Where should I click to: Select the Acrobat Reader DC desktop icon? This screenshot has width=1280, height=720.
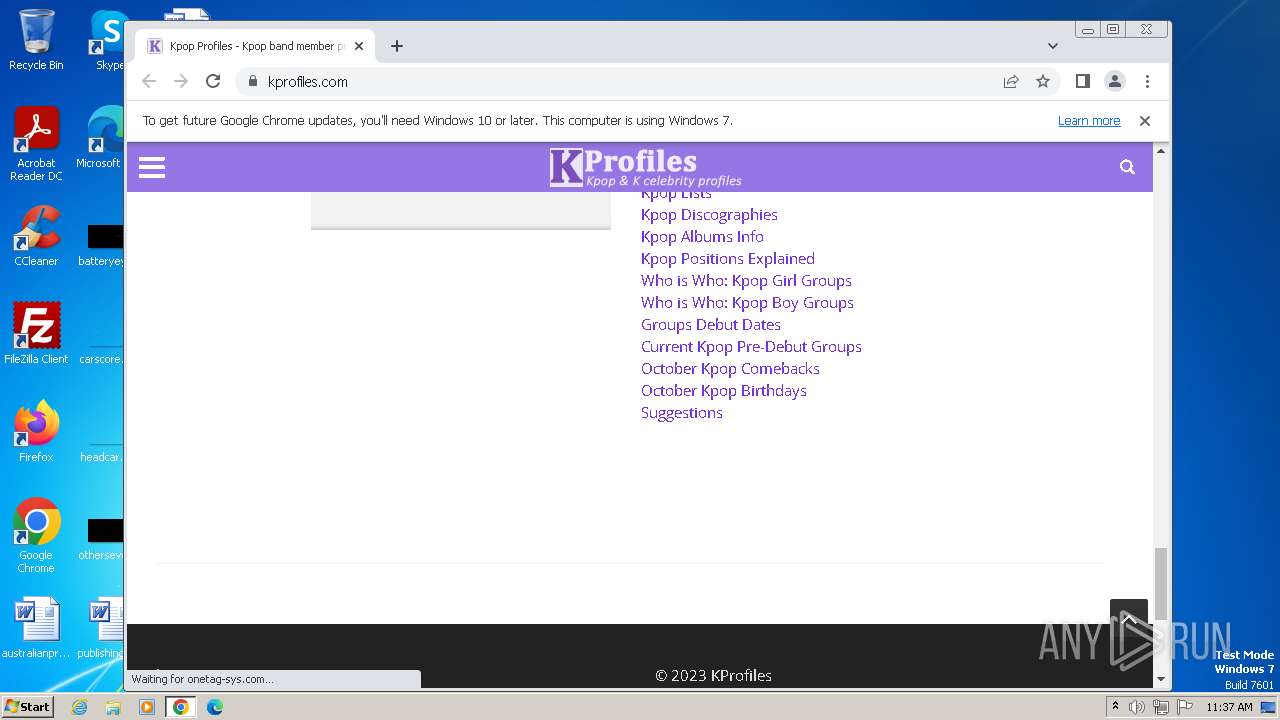pos(36,144)
